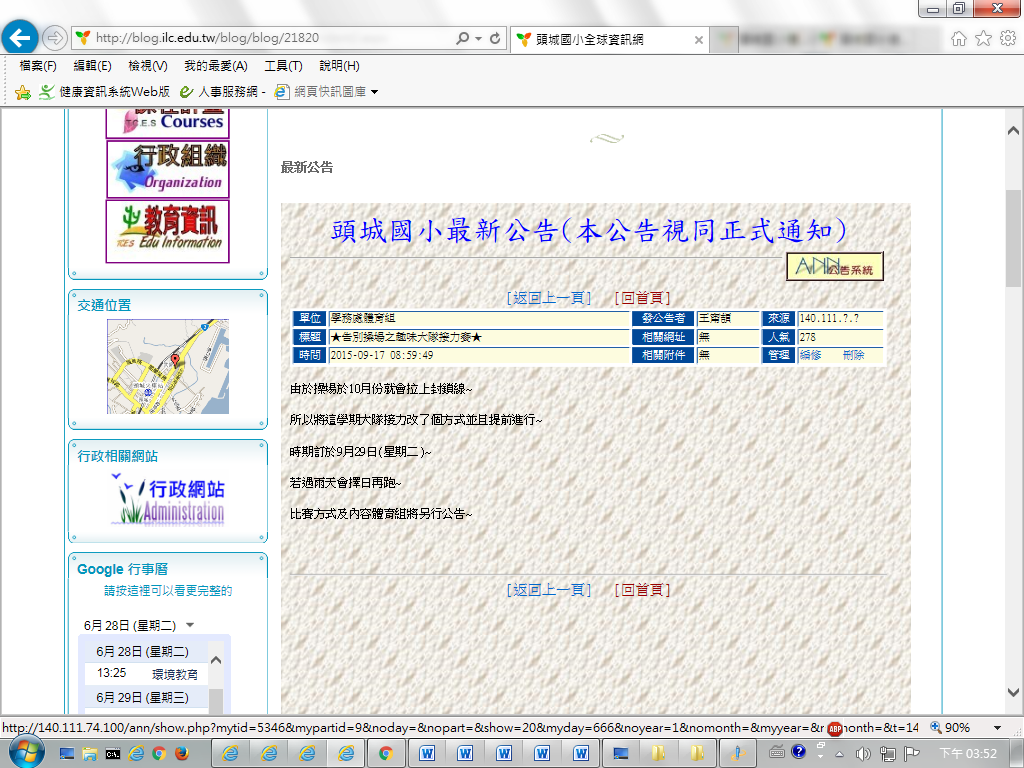
Task: Open the Favorites star icon
Action: [983, 39]
